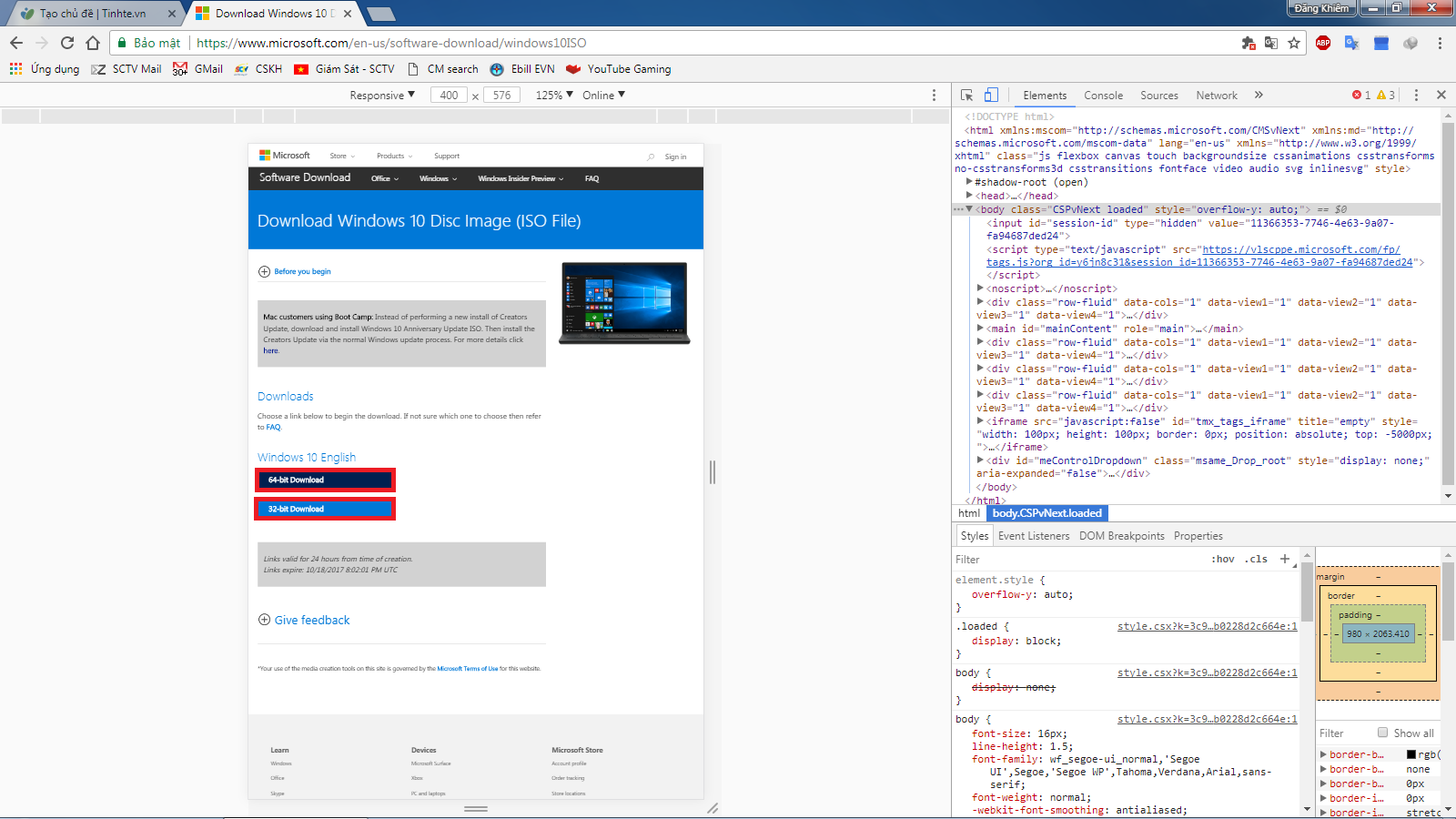Show more DevTools tabs chevron
1456x819 pixels.
point(1259,95)
